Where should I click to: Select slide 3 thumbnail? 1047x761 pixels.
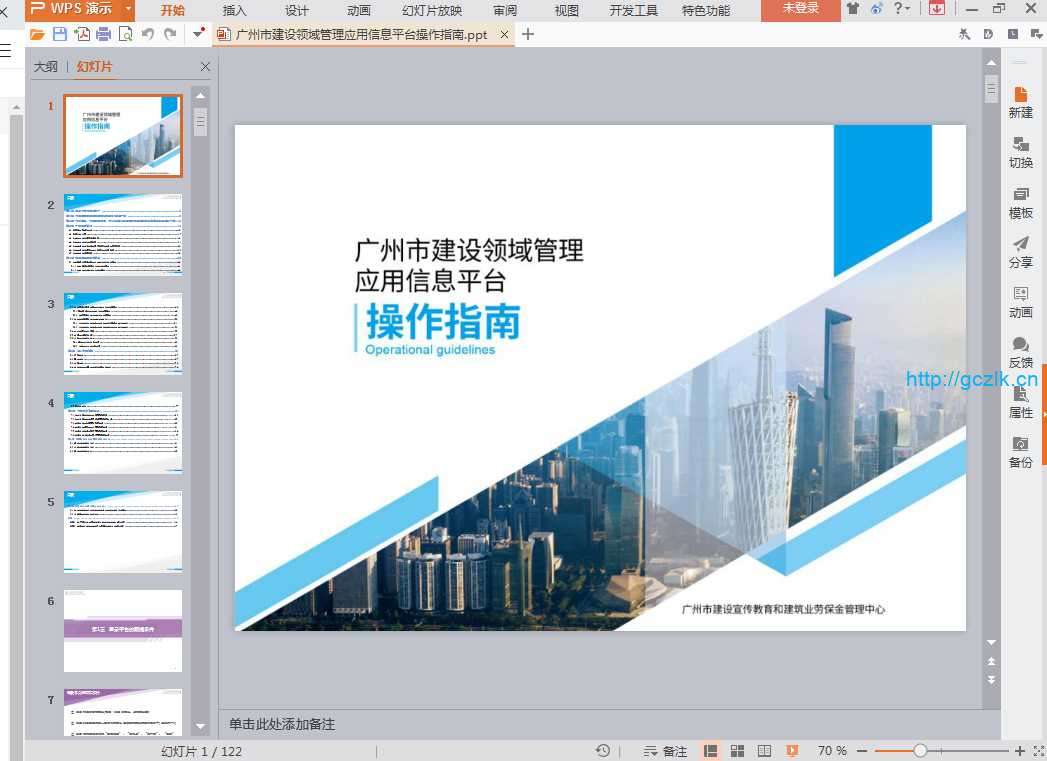123,333
